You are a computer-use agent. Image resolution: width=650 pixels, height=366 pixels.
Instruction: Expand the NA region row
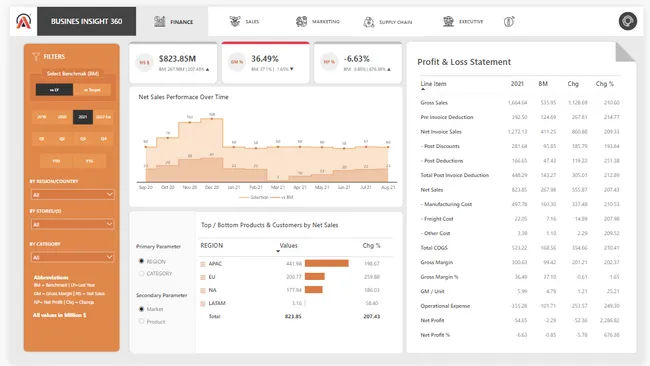tap(203, 291)
